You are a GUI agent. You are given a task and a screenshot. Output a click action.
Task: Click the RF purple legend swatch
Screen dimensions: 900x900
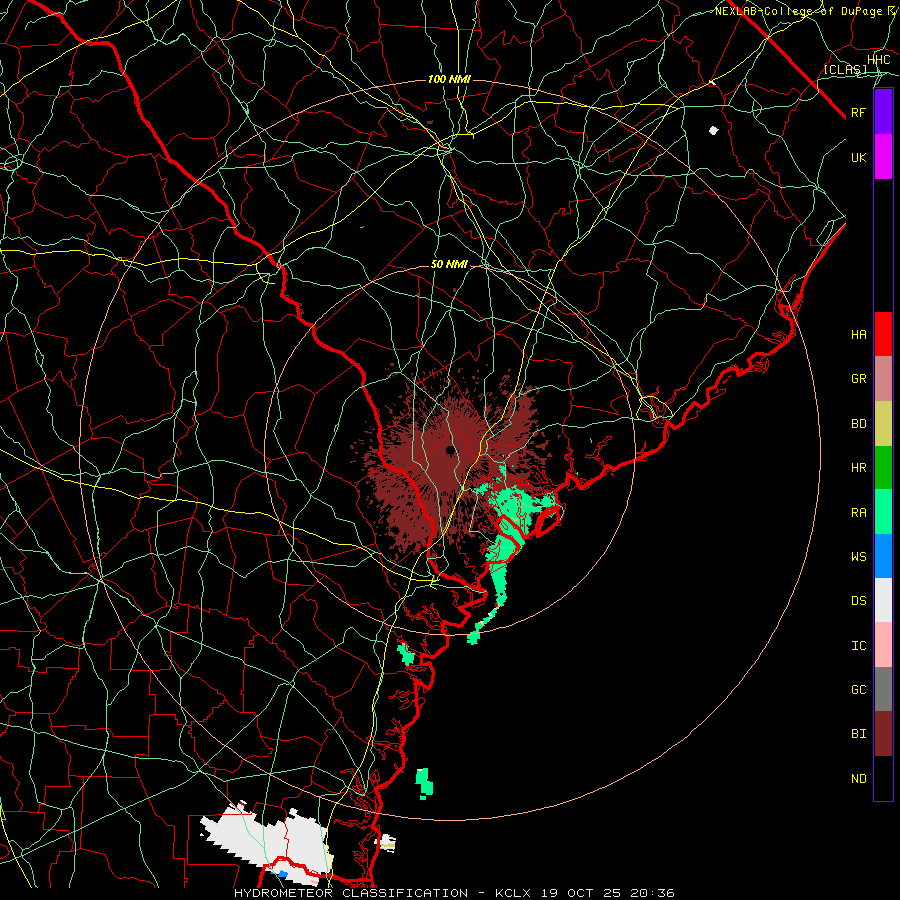(x=883, y=112)
